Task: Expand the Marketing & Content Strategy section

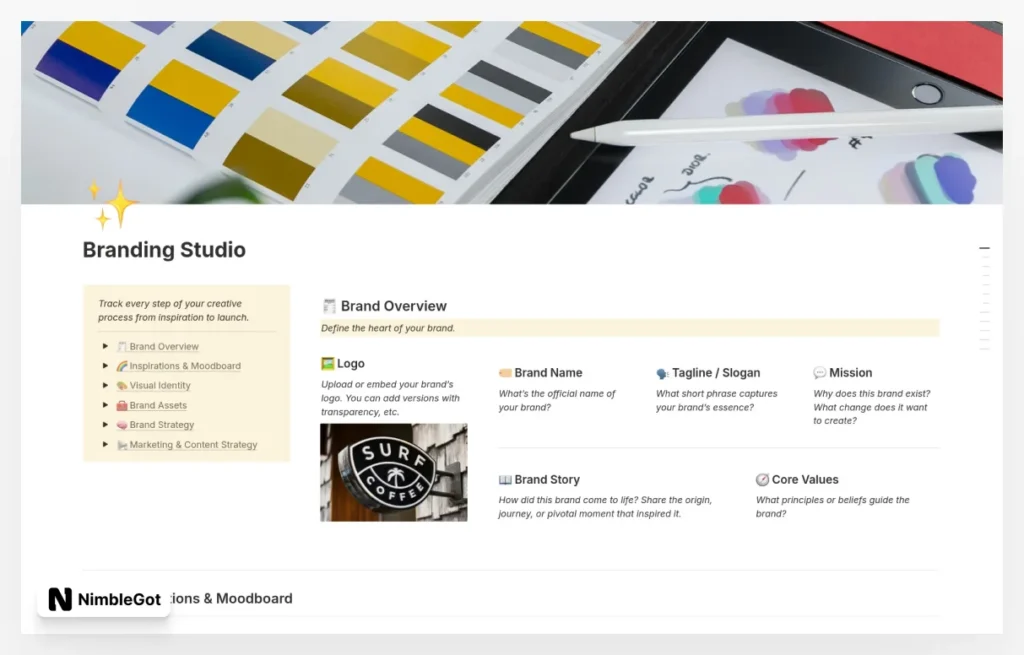Action: [x=105, y=444]
